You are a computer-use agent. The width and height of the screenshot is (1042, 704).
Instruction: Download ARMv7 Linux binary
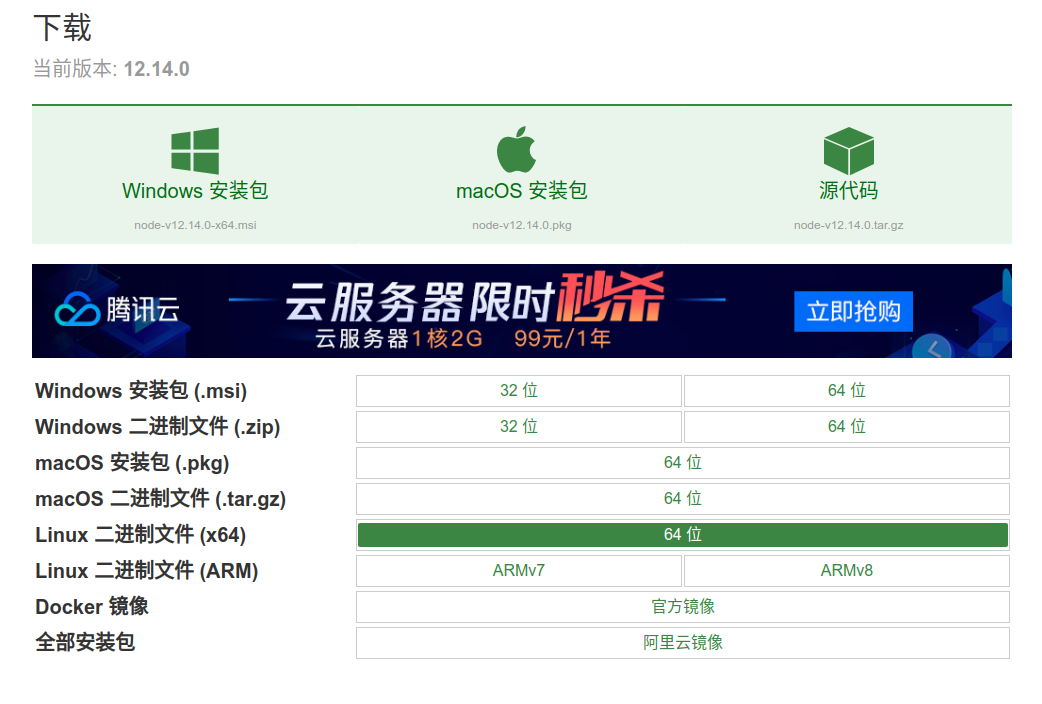(x=519, y=570)
